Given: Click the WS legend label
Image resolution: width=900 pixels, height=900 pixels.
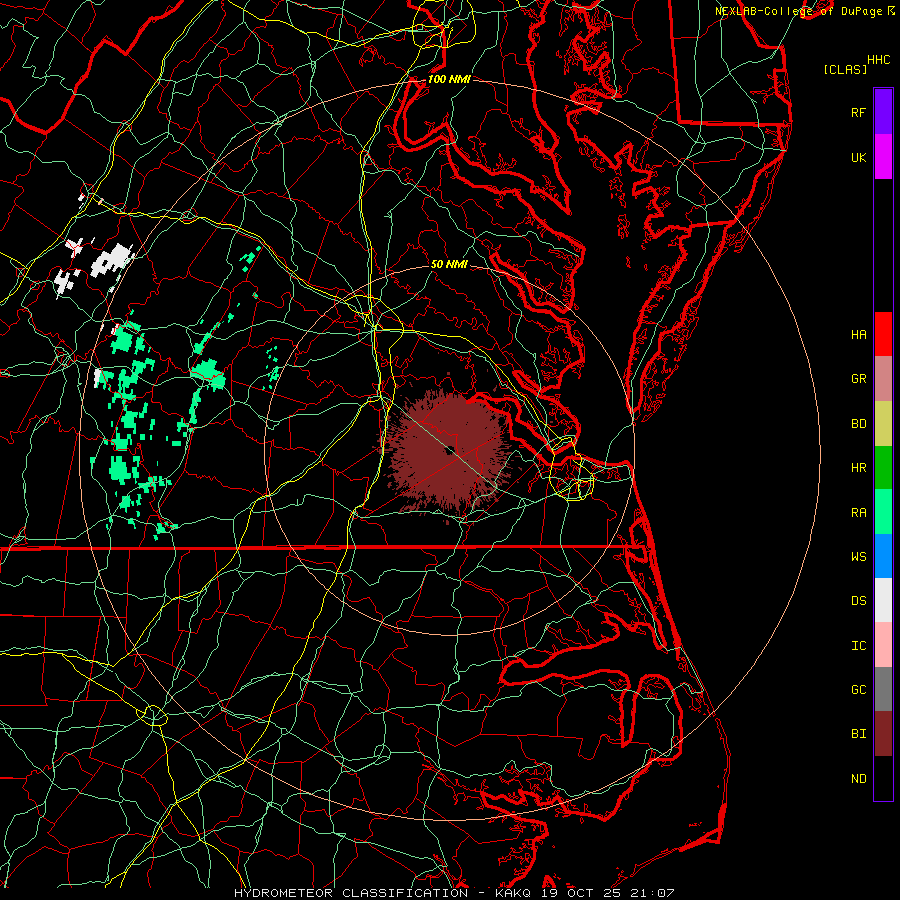Looking at the screenshot, I should coord(858,557).
